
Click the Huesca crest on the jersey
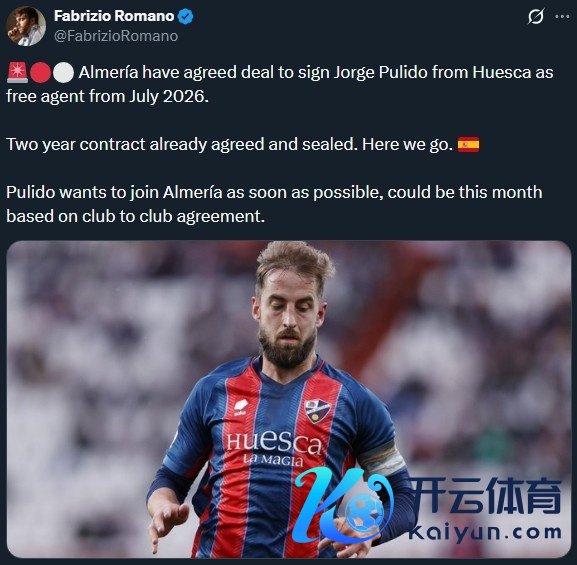pos(316,411)
